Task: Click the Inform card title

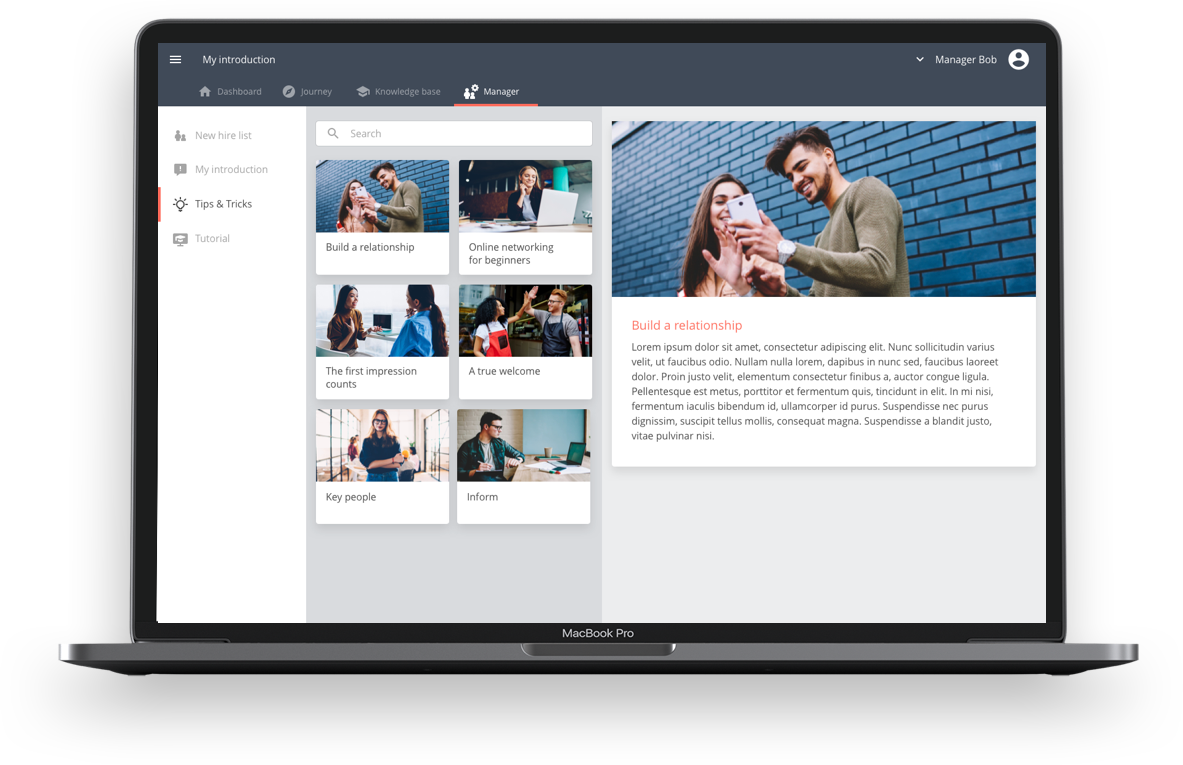Action: pyautogui.click(x=482, y=497)
